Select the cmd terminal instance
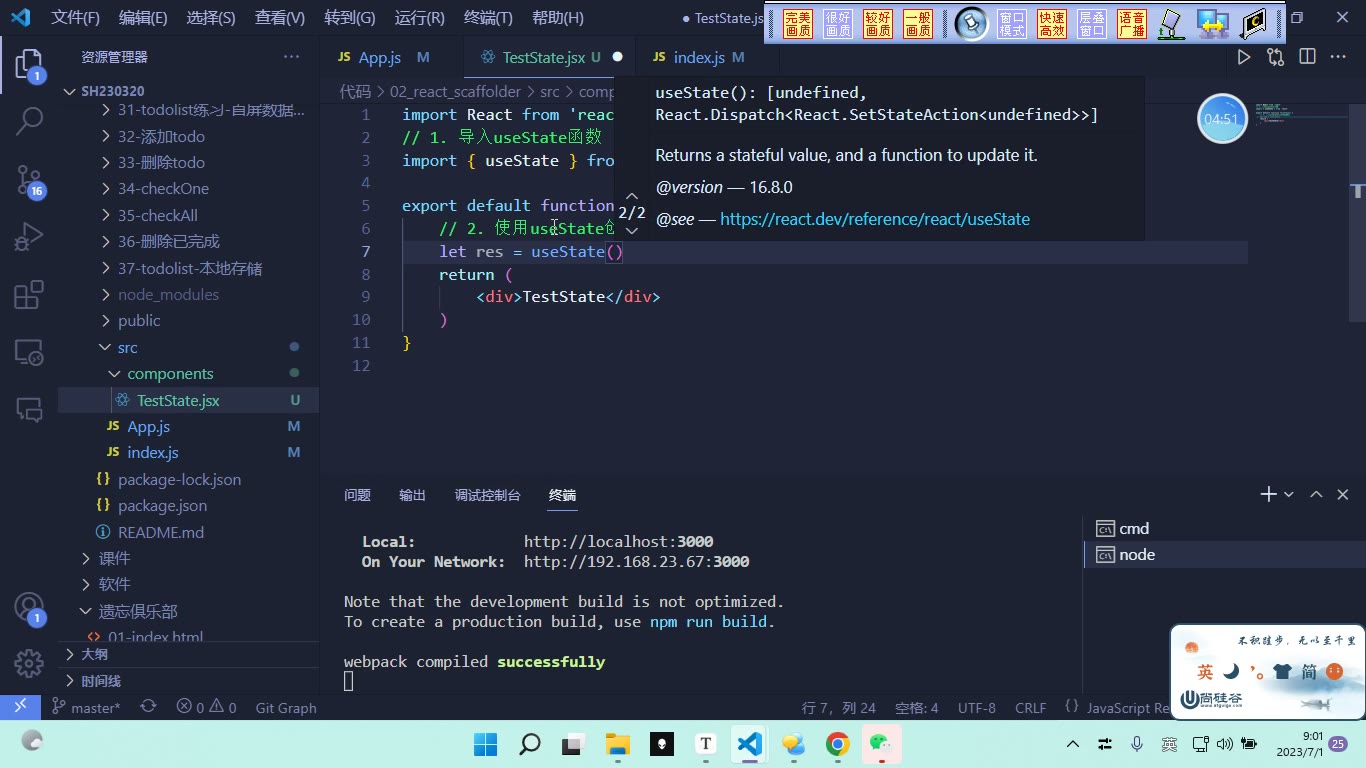Image resolution: width=1366 pixels, height=768 pixels. (x=1134, y=528)
